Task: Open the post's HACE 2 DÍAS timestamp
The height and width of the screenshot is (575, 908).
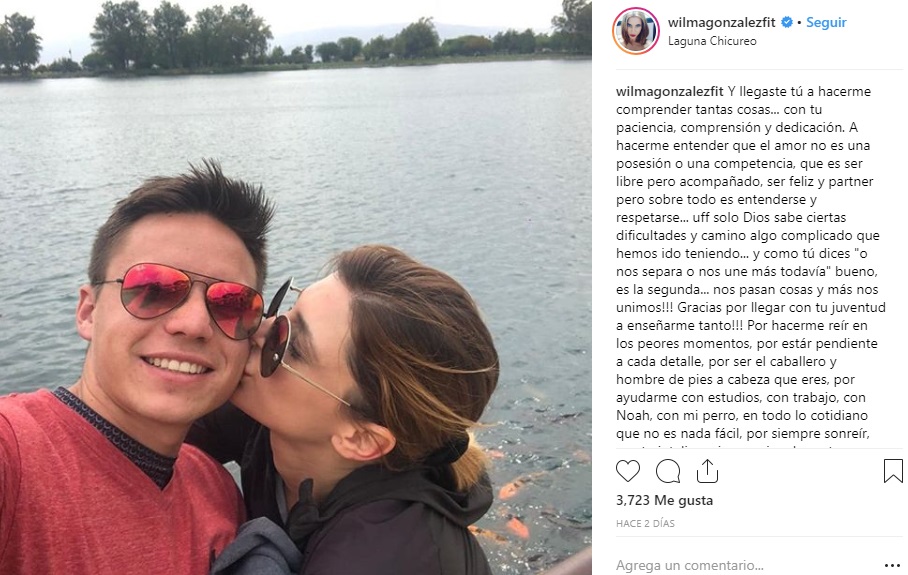Action: coord(645,523)
